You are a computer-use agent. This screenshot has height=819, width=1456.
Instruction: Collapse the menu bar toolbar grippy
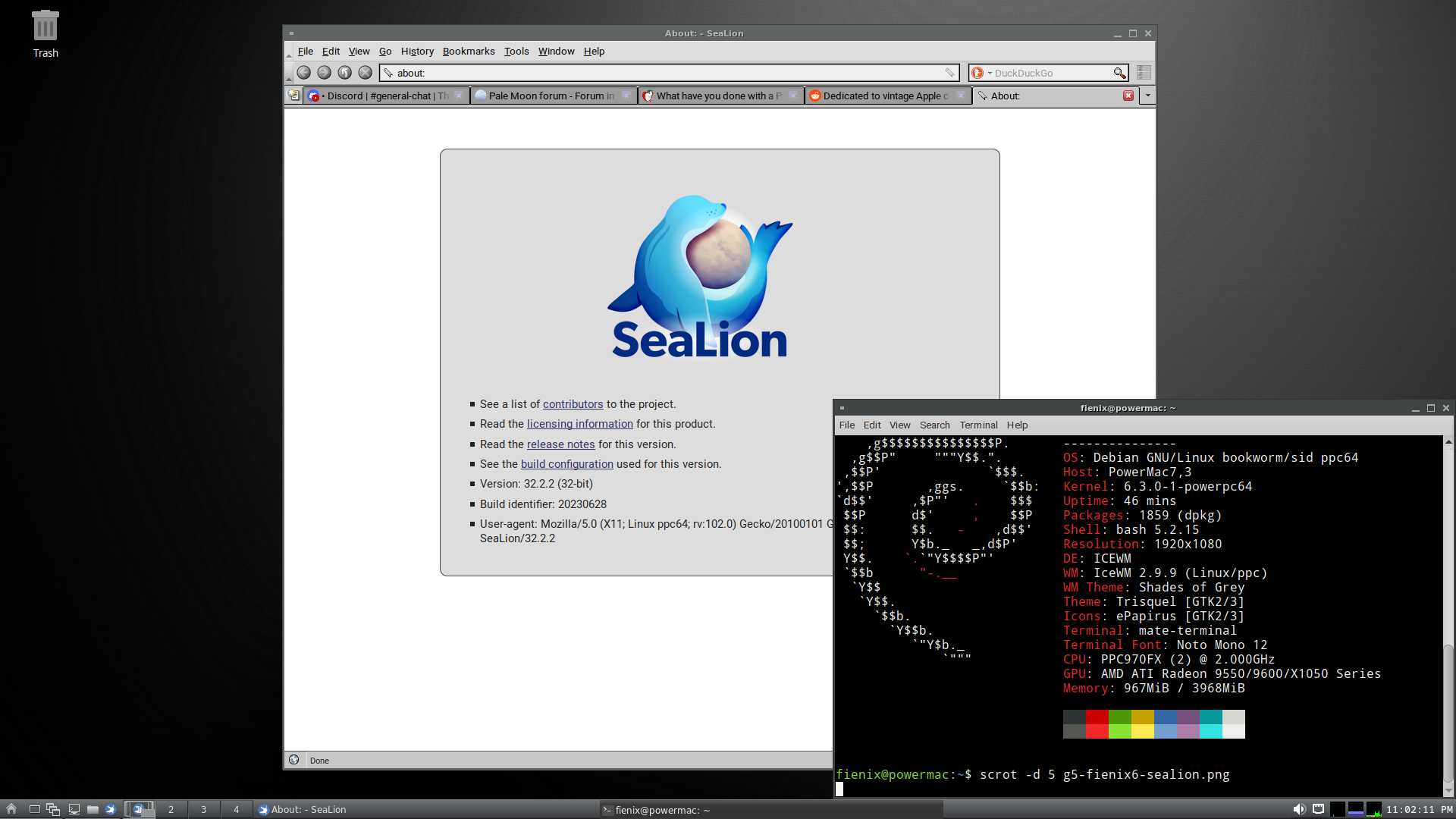[x=288, y=52]
